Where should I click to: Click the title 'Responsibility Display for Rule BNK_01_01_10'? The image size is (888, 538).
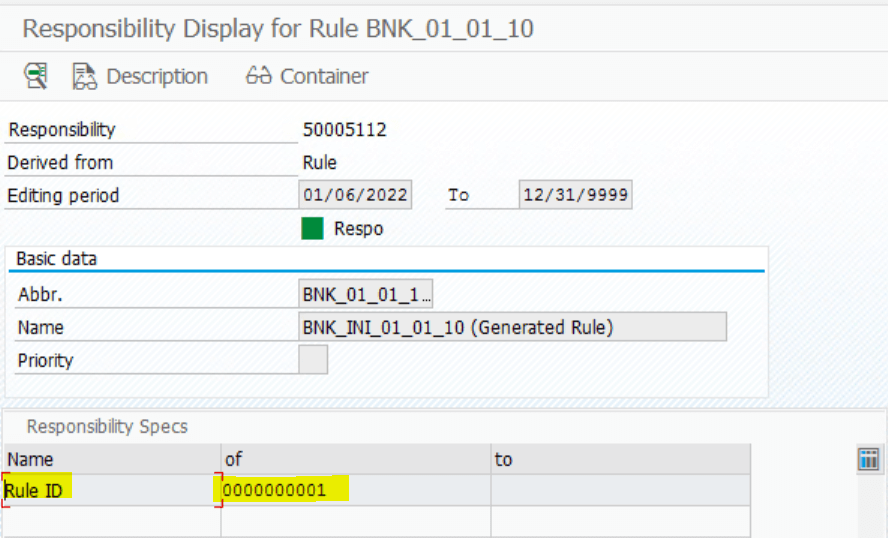point(278,28)
